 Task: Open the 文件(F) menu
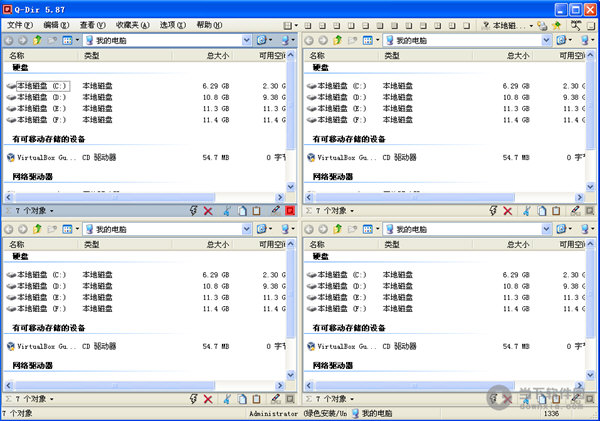click(x=20, y=25)
